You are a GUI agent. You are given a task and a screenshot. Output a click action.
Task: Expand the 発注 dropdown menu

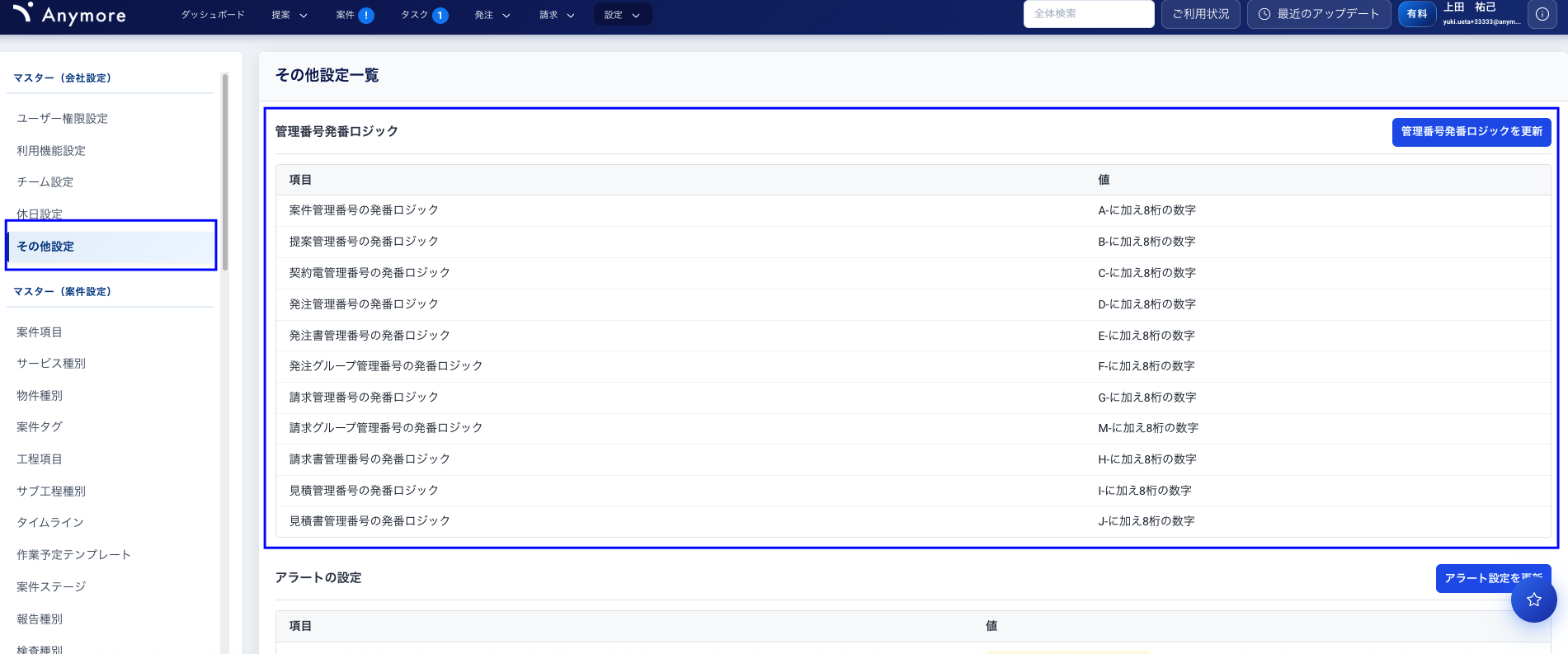click(x=492, y=15)
